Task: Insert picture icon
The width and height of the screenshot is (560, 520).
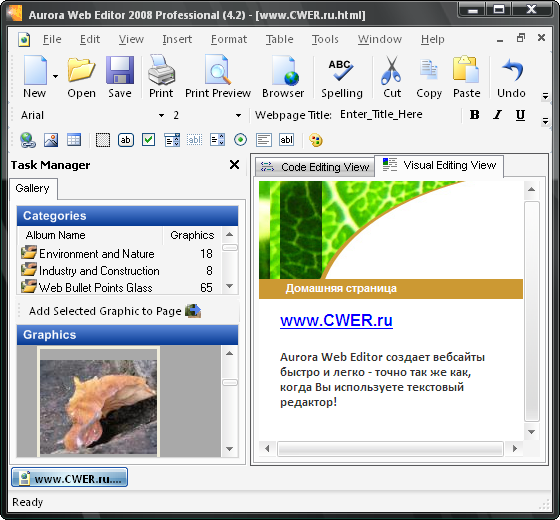Action: coord(51,140)
